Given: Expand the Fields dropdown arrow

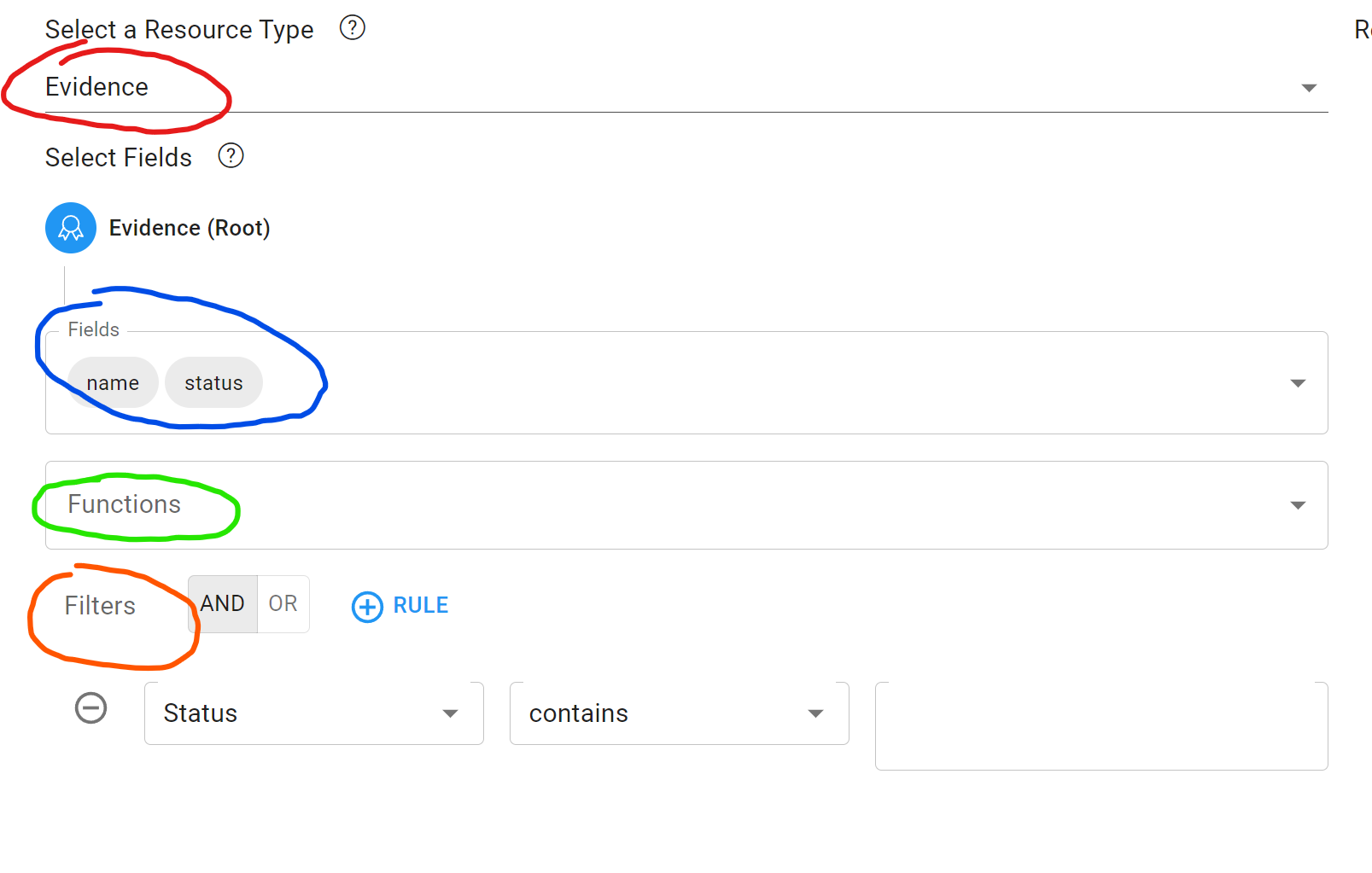Looking at the screenshot, I should (x=1298, y=383).
